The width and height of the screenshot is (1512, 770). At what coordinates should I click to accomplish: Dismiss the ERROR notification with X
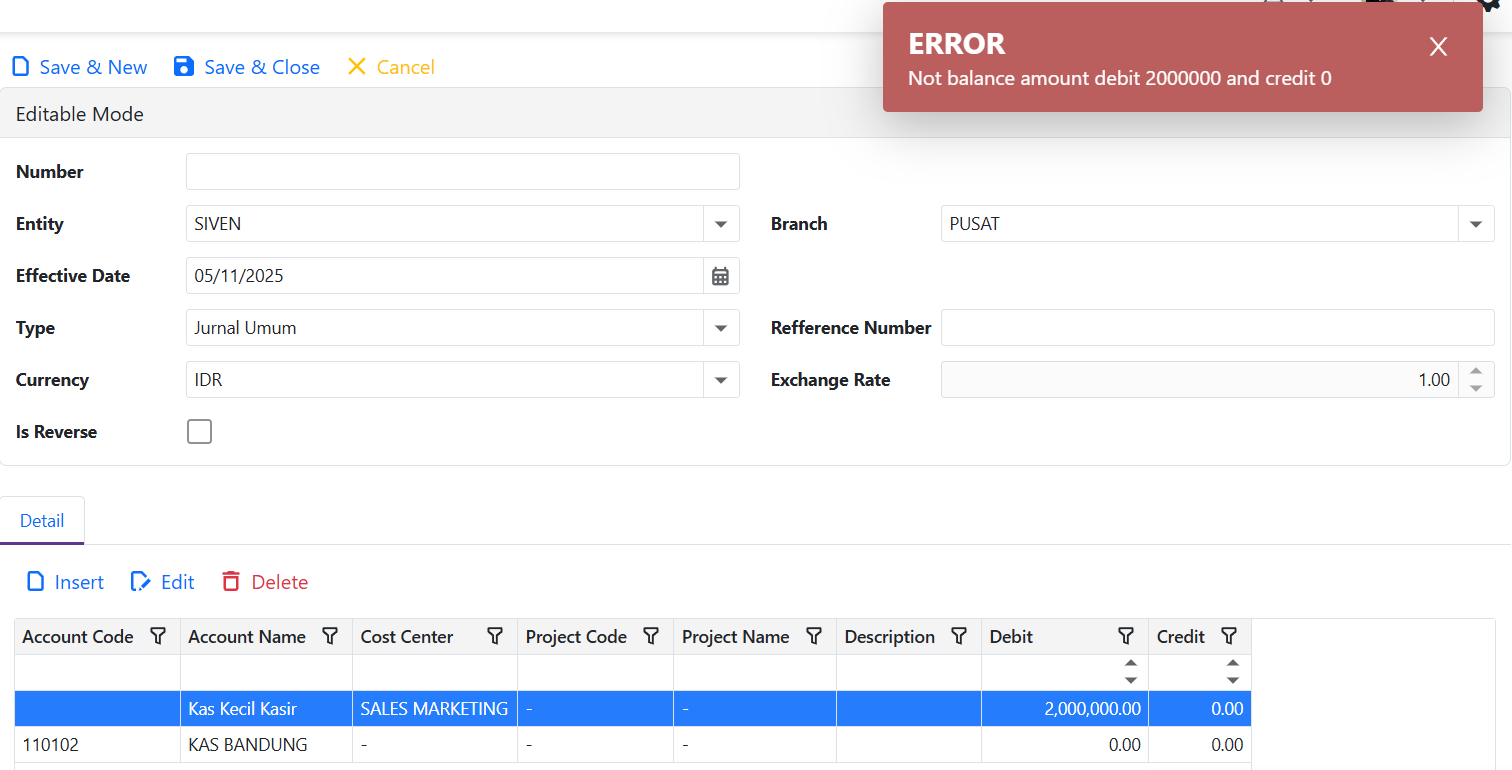click(1438, 47)
